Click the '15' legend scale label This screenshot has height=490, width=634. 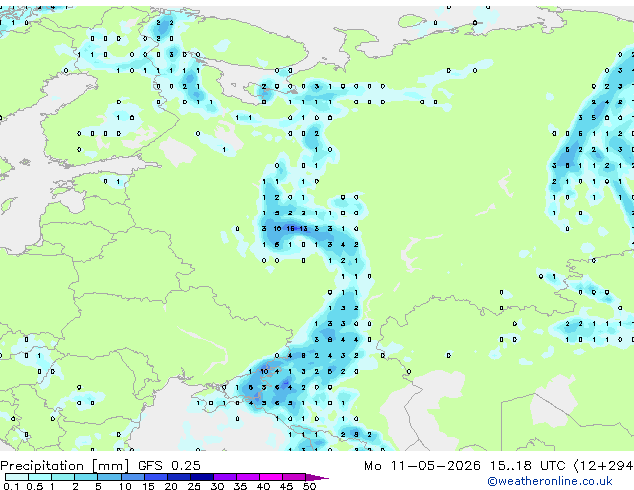tap(148, 486)
